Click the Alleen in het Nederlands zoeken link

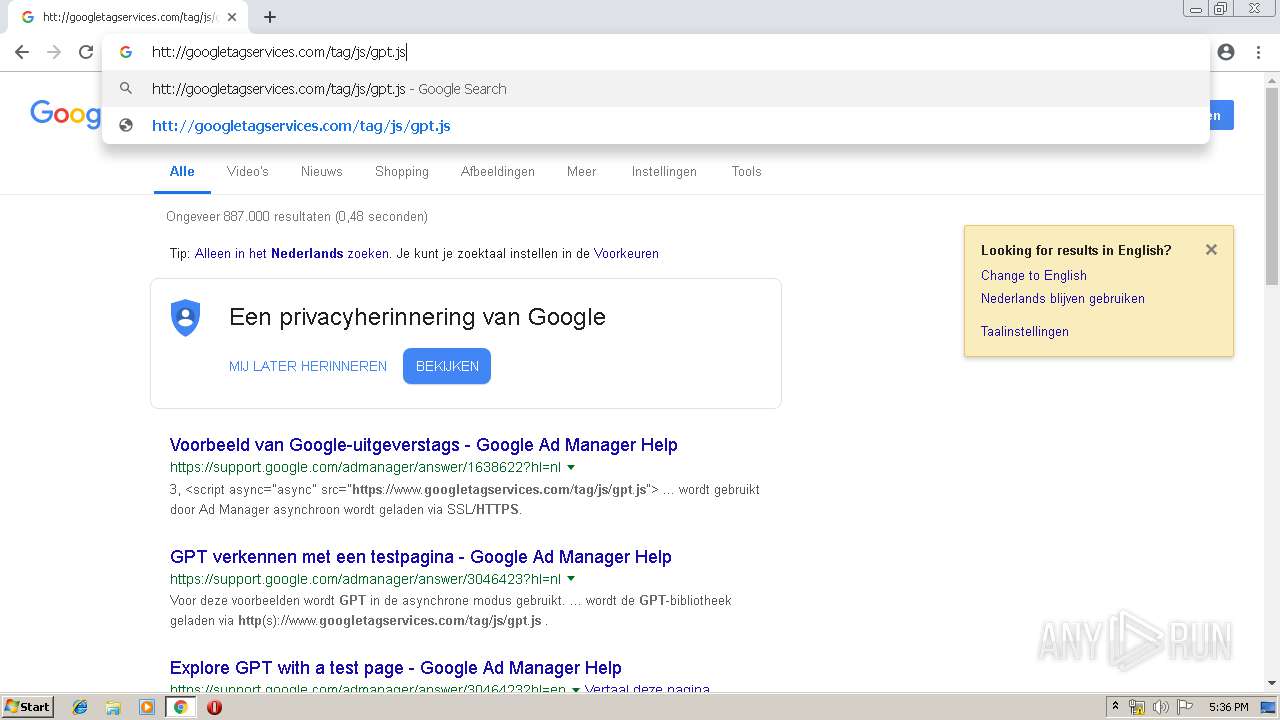292,254
